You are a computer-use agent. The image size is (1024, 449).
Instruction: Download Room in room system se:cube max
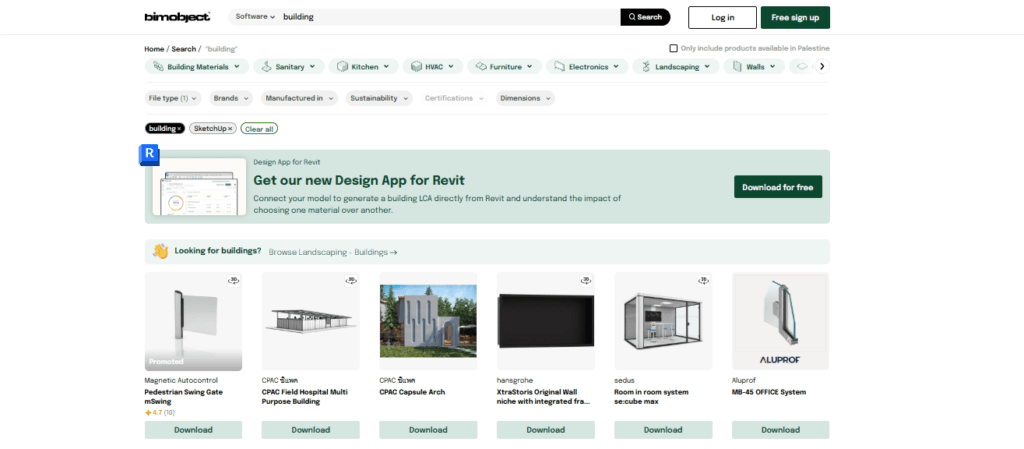tap(664, 429)
